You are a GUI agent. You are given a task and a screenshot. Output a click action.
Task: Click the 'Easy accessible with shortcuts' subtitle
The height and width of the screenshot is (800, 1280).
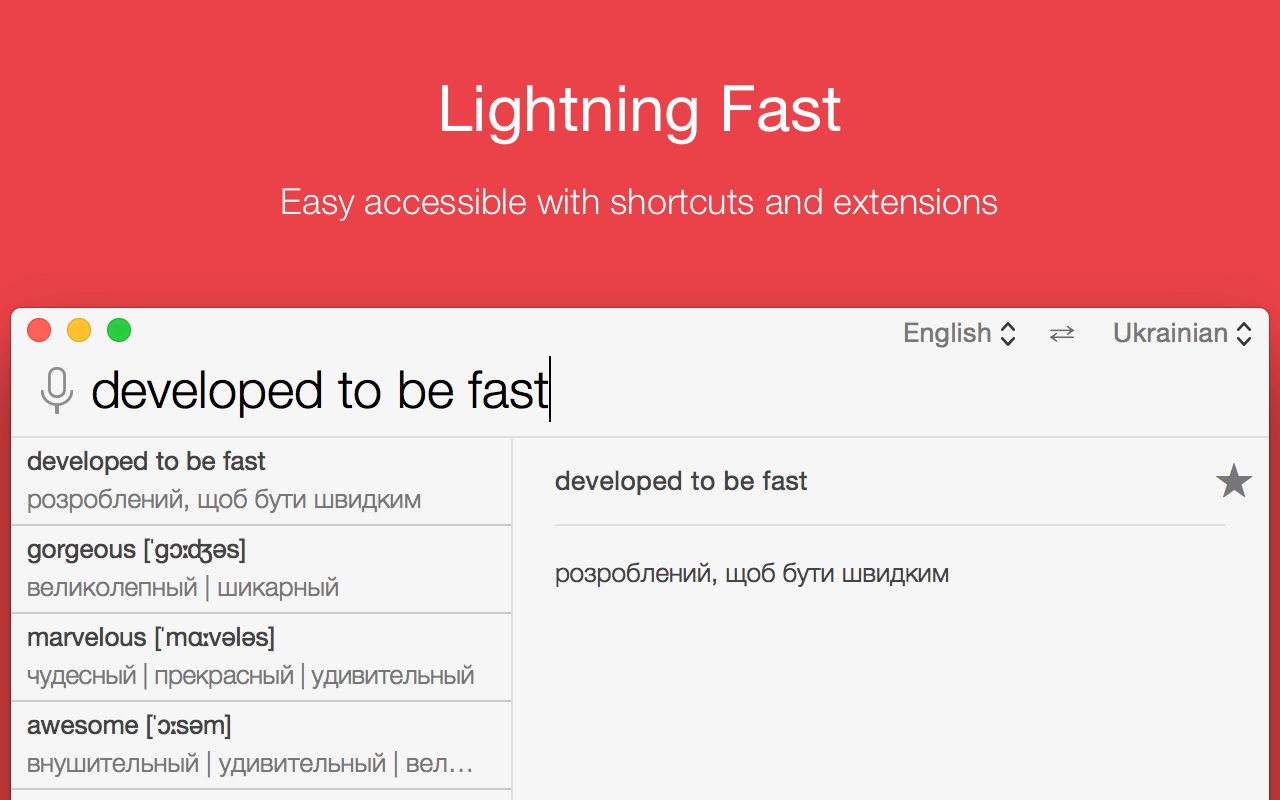[639, 202]
